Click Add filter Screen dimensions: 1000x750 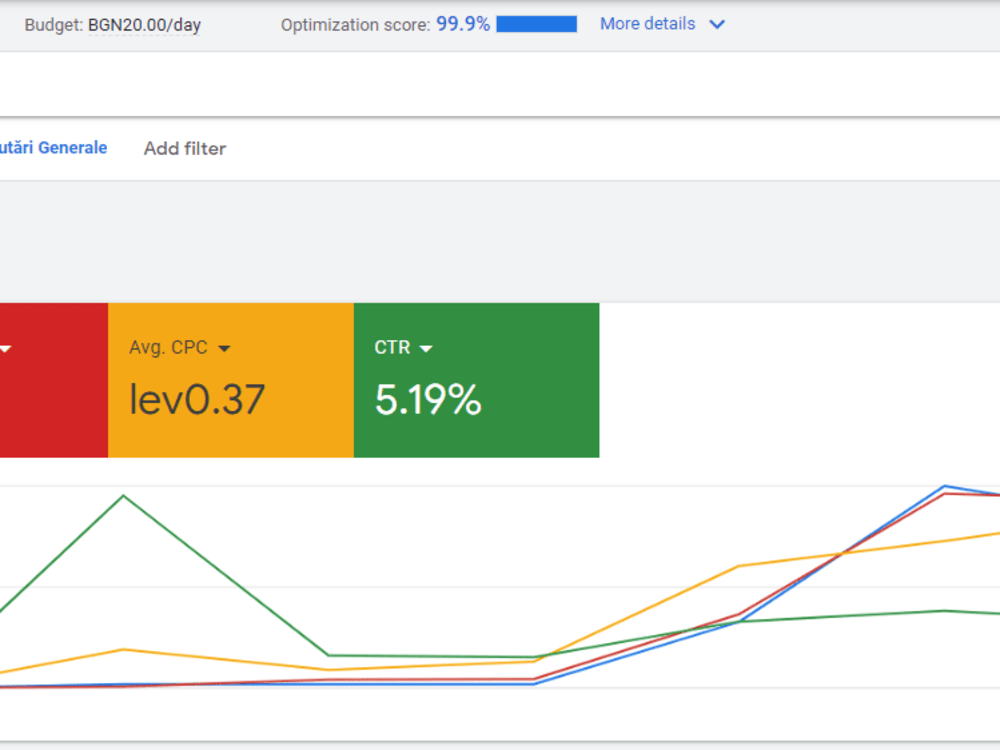(x=185, y=149)
